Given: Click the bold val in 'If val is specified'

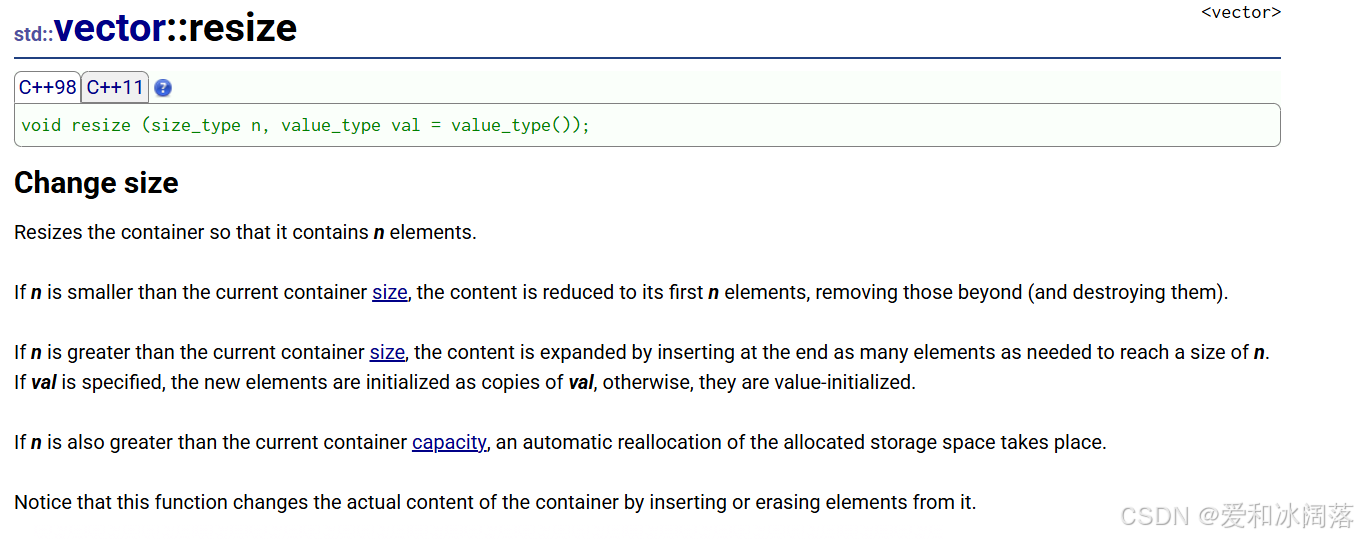Looking at the screenshot, I should coord(43,382).
